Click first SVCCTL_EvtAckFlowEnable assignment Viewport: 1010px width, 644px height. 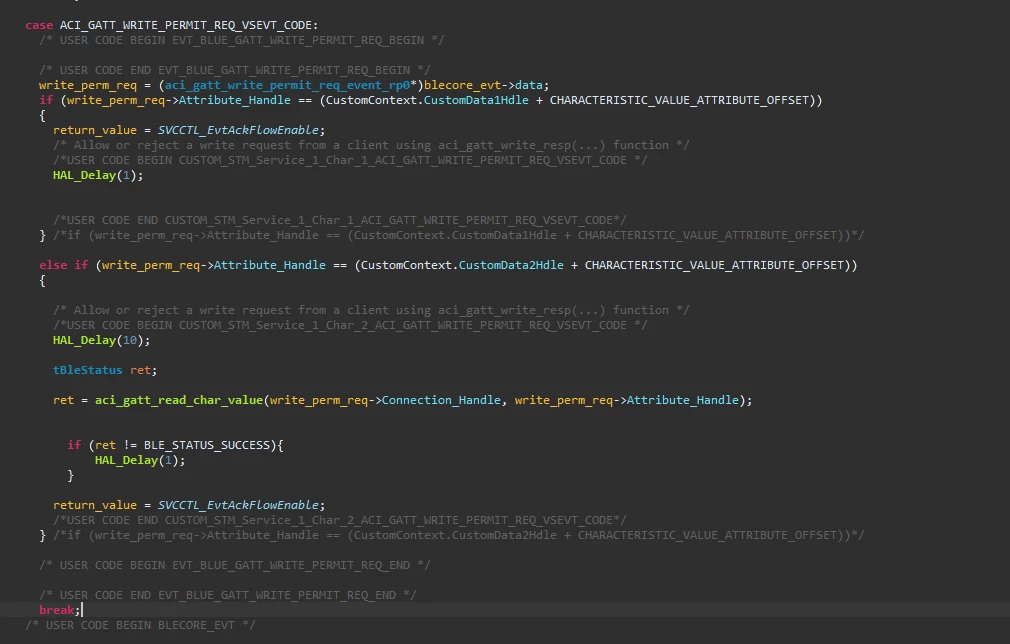[189, 130]
